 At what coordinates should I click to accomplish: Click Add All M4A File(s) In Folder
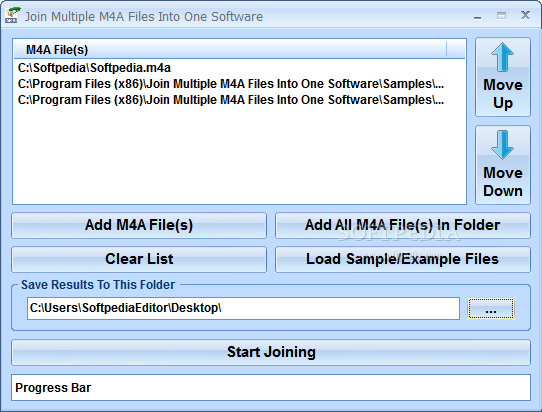(403, 225)
